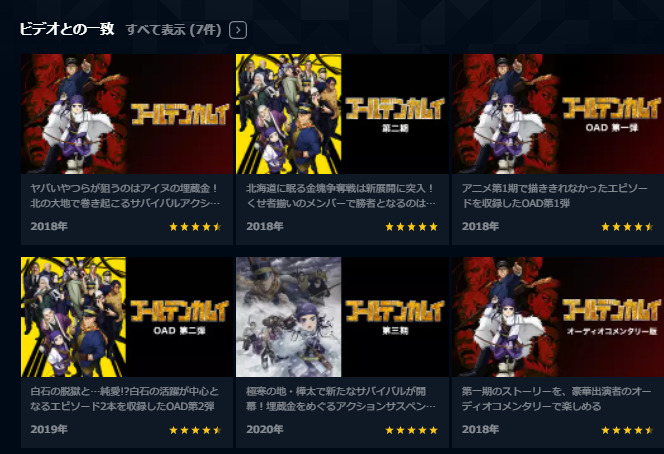This screenshot has width=664, height=454.
Task: Open the OAD 第二弾 thumbnail
Action: pos(127,317)
